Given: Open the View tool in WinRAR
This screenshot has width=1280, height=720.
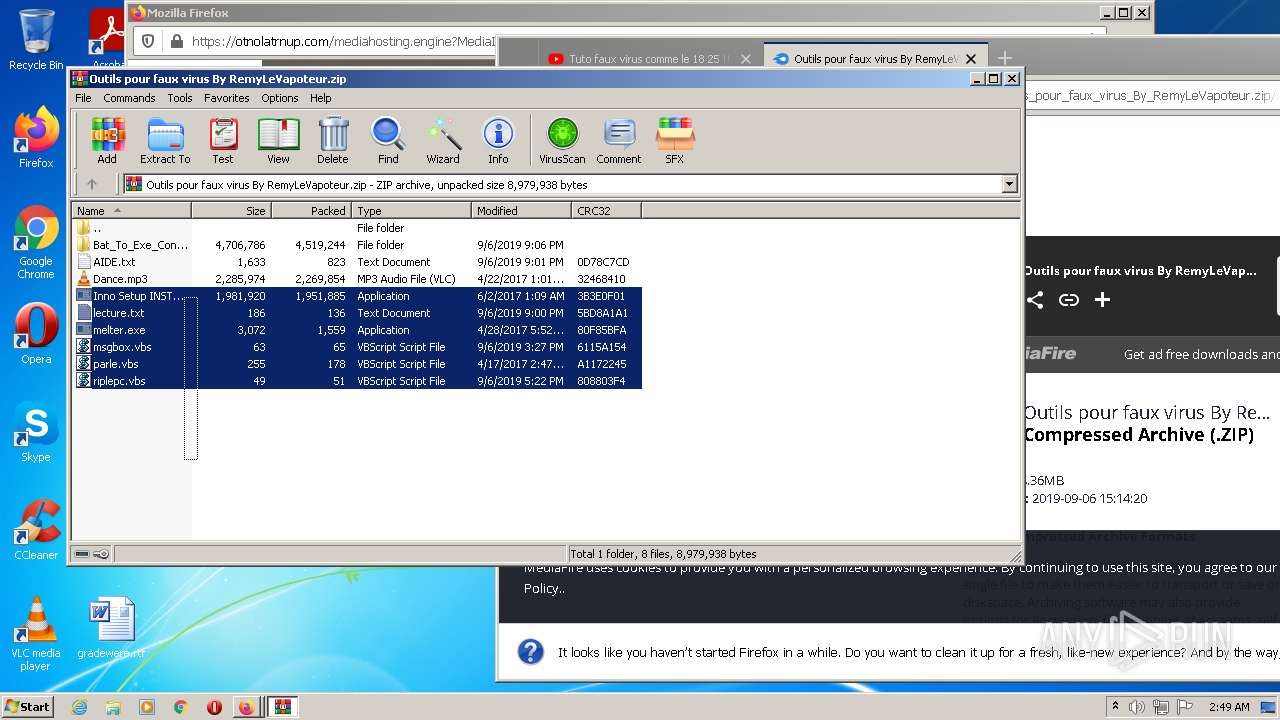Looking at the screenshot, I should pos(278,141).
